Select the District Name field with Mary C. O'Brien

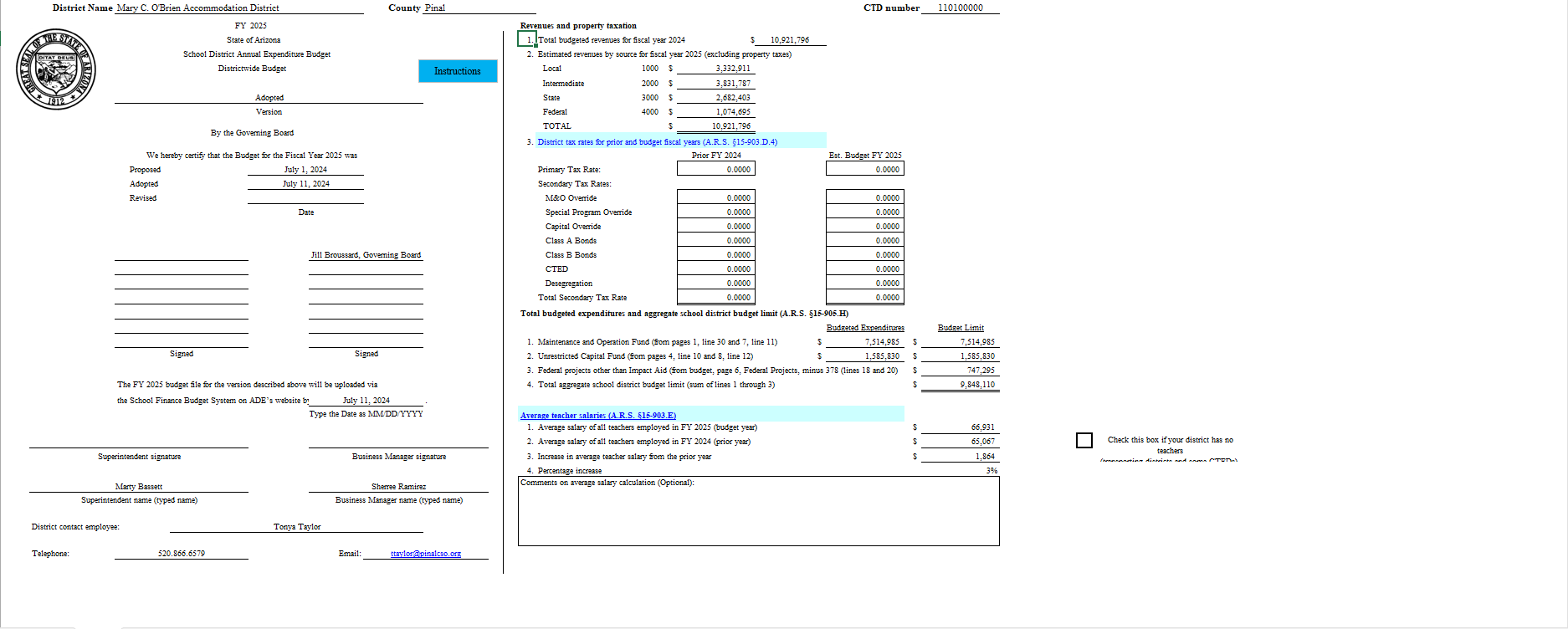tap(239, 8)
